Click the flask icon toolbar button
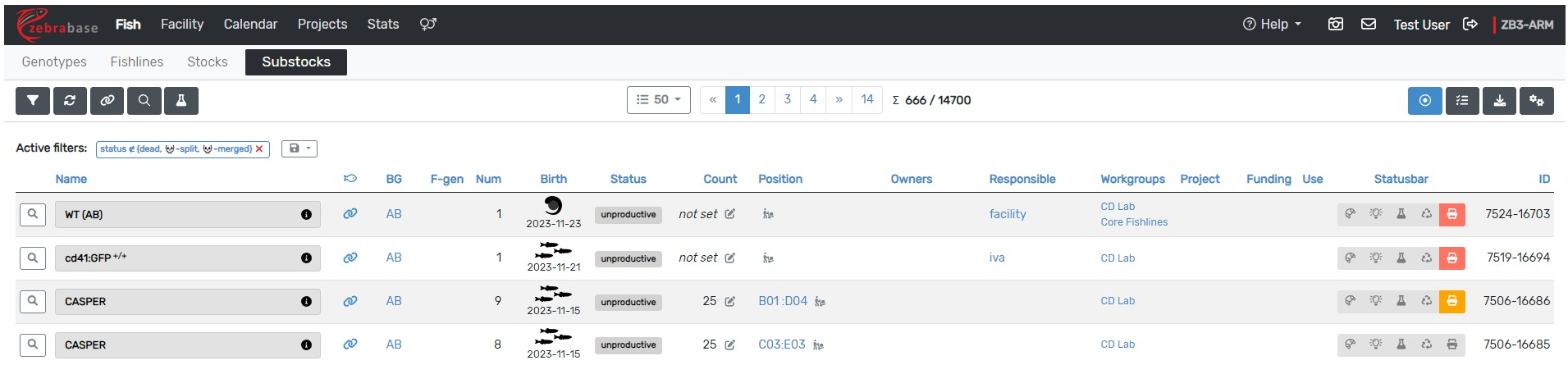 point(181,100)
